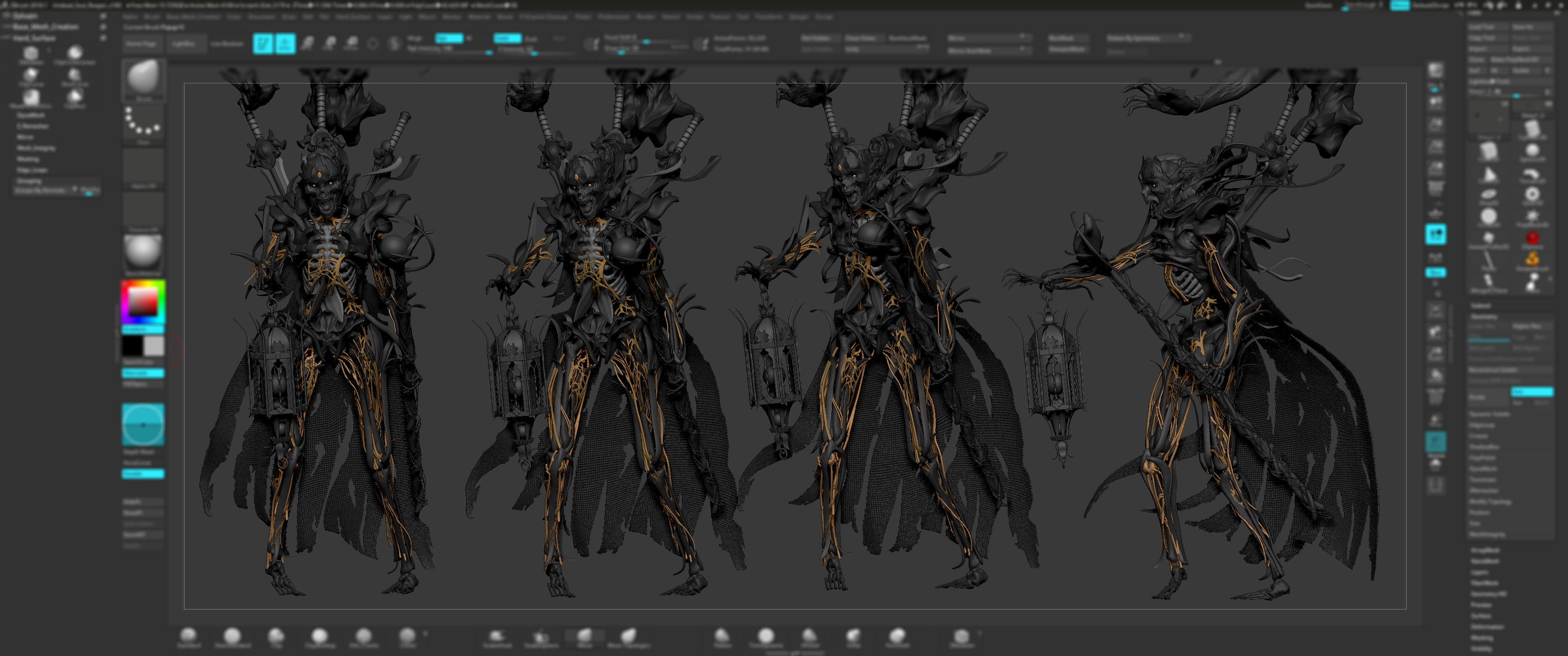Click the BPR render icon on right shelf
Image resolution: width=1568 pixels, height=656 pixels.
pos(1435,71)
